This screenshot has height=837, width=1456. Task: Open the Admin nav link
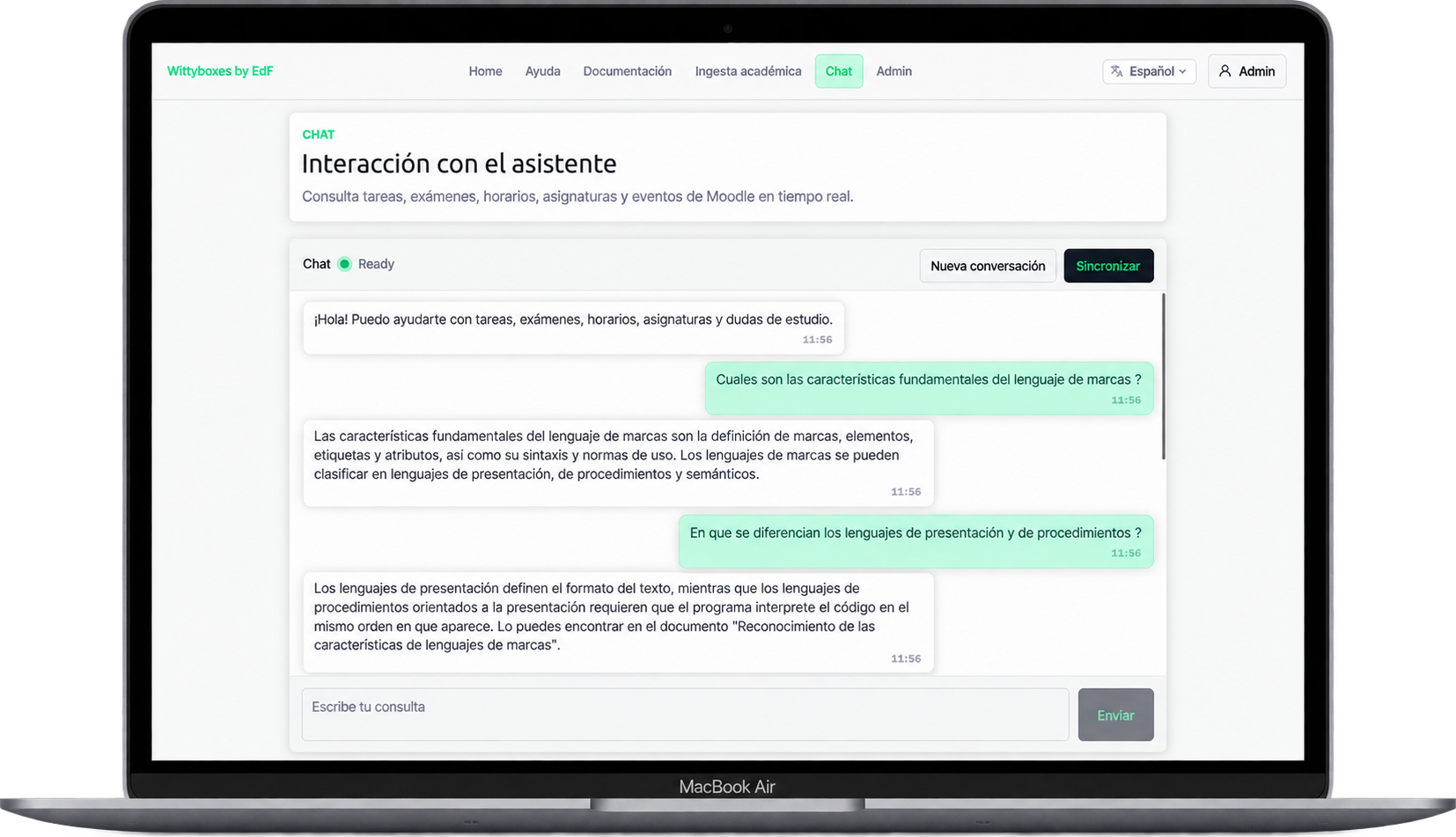893,71
